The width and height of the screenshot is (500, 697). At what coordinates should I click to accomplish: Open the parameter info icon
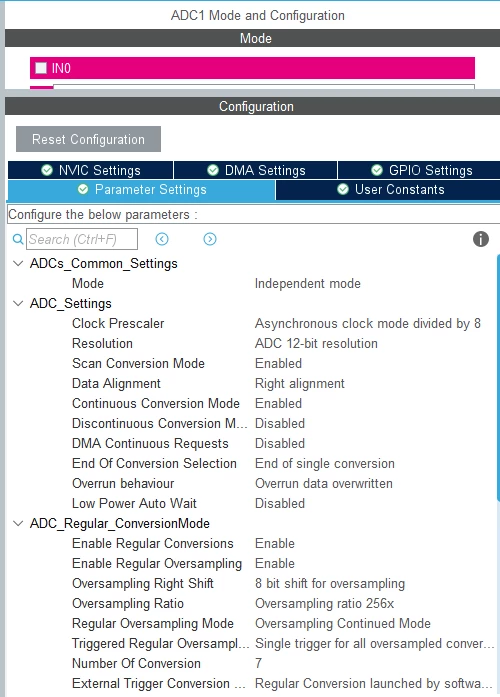coord(480,239)
